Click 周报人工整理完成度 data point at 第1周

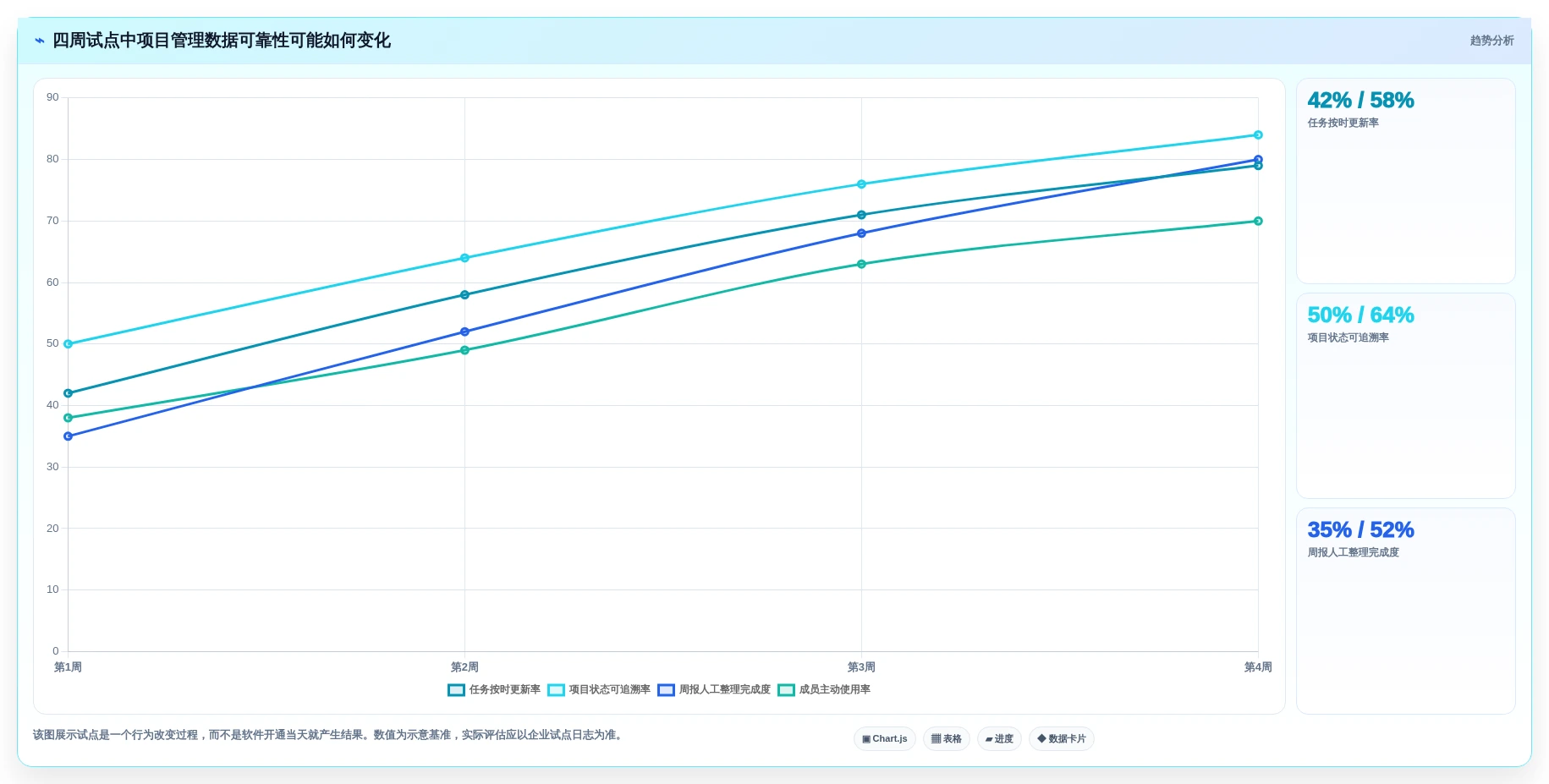click(69, 436)
